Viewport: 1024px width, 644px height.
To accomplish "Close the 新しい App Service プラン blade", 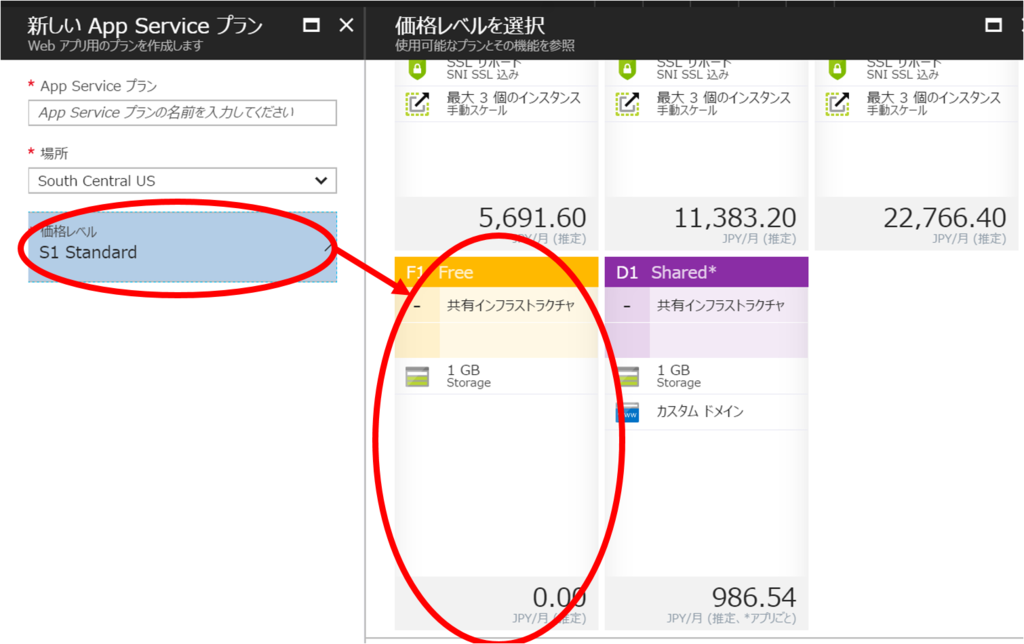I will [346, 25].
